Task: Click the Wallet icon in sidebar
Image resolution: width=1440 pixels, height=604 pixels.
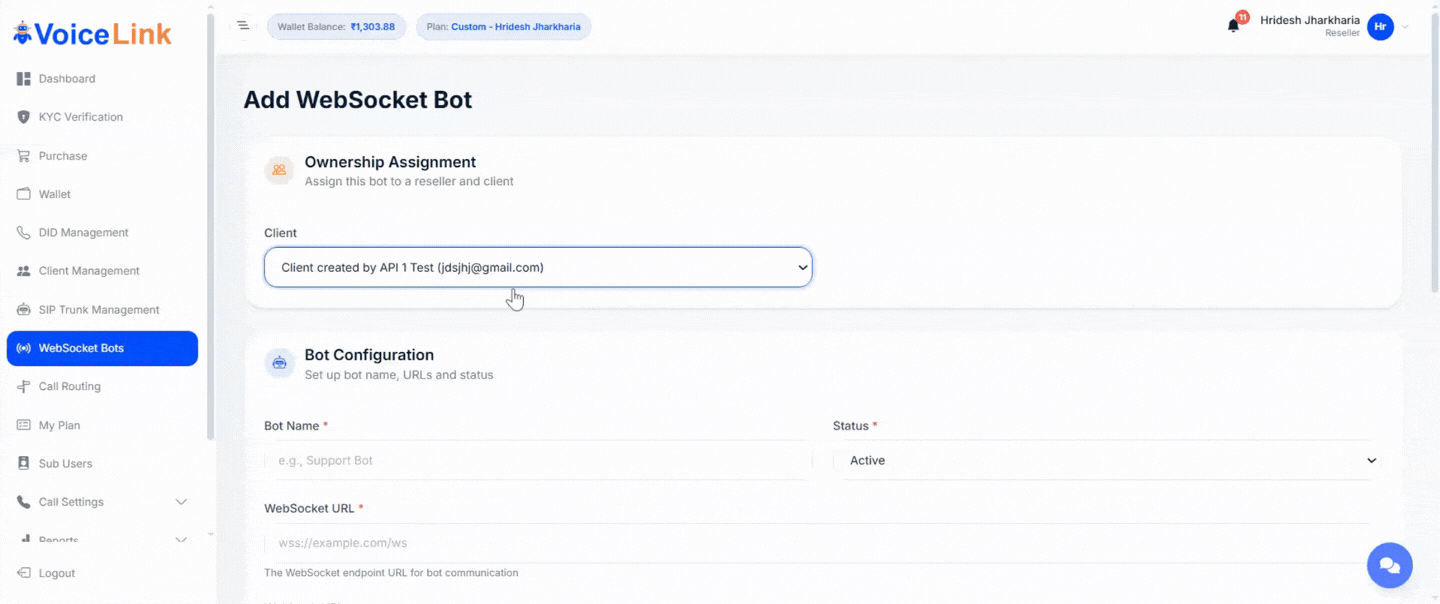Action: [x=24, y=194]
